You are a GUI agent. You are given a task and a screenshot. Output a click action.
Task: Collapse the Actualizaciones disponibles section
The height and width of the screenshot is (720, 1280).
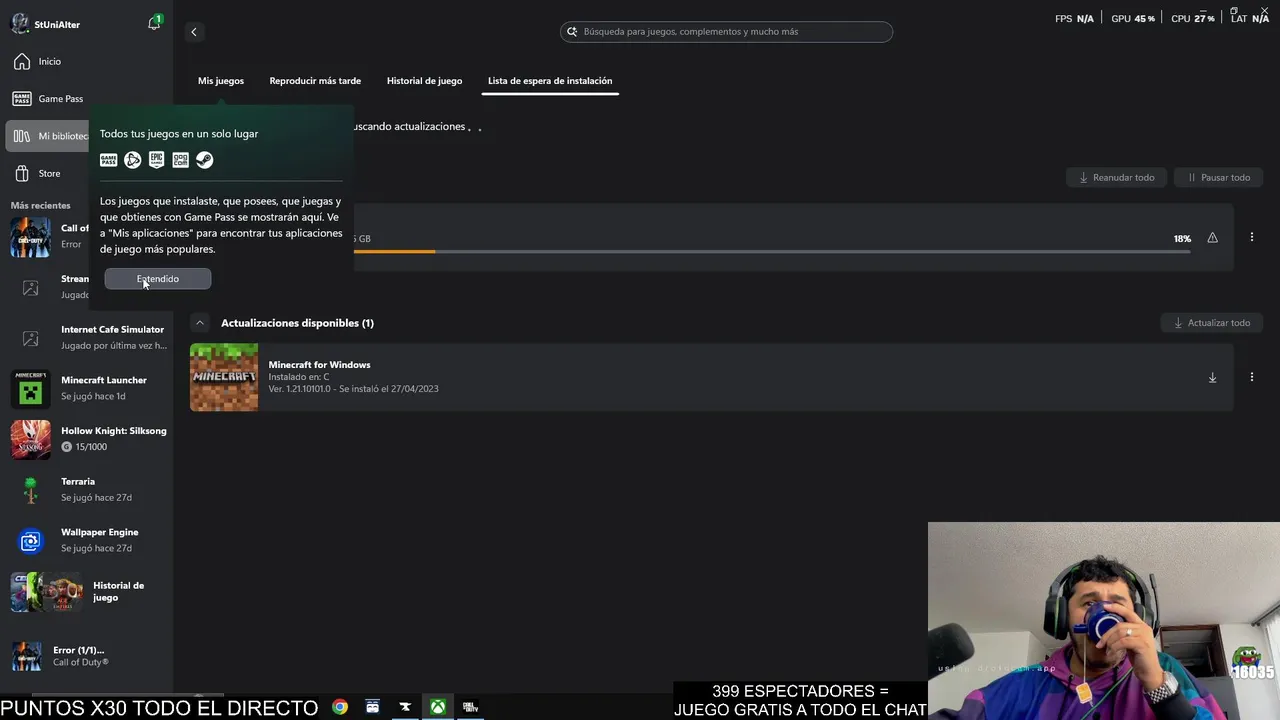click(x=200, y=323)
